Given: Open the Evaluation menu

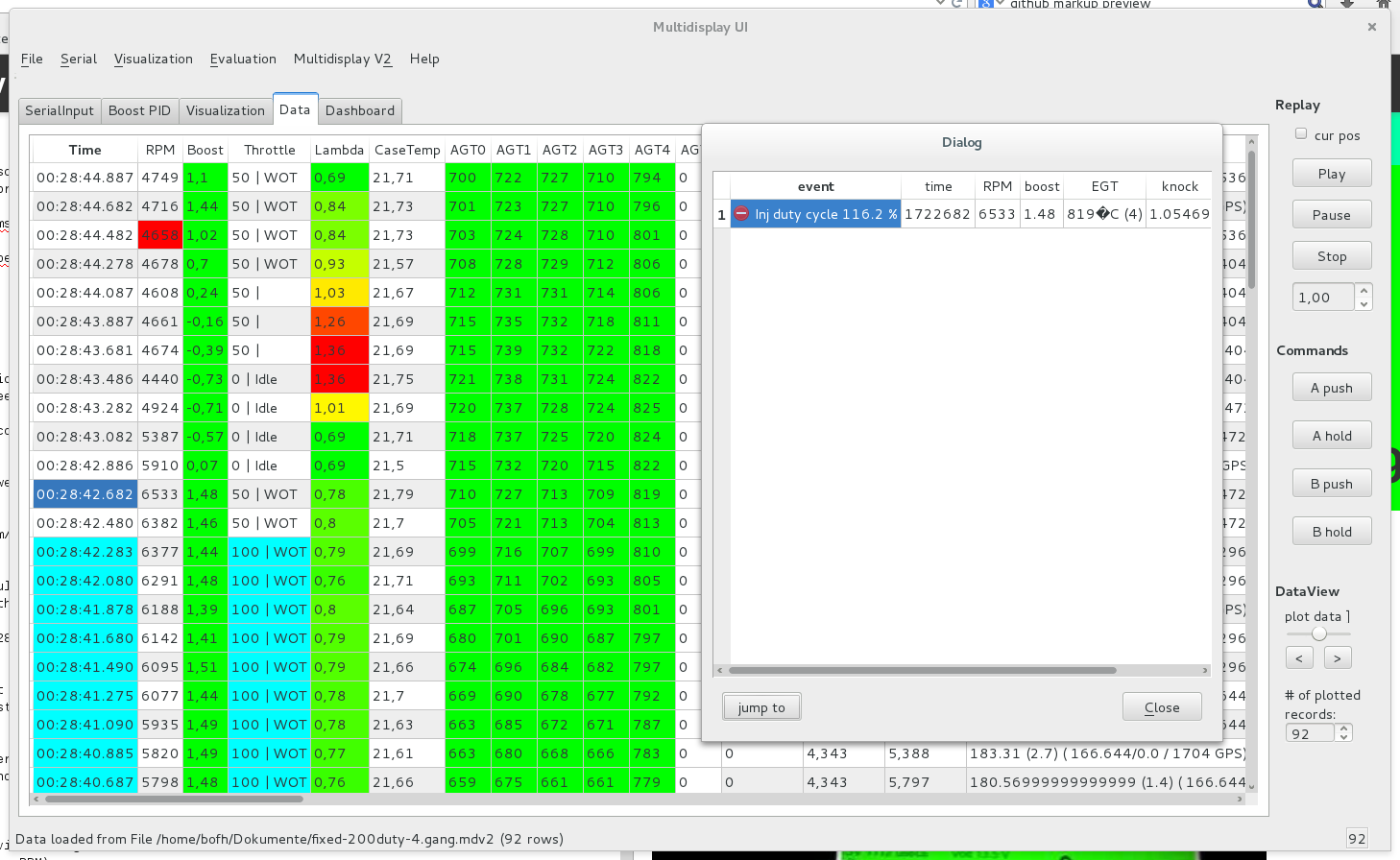Looking at the screenshot, I should [243, 59].
